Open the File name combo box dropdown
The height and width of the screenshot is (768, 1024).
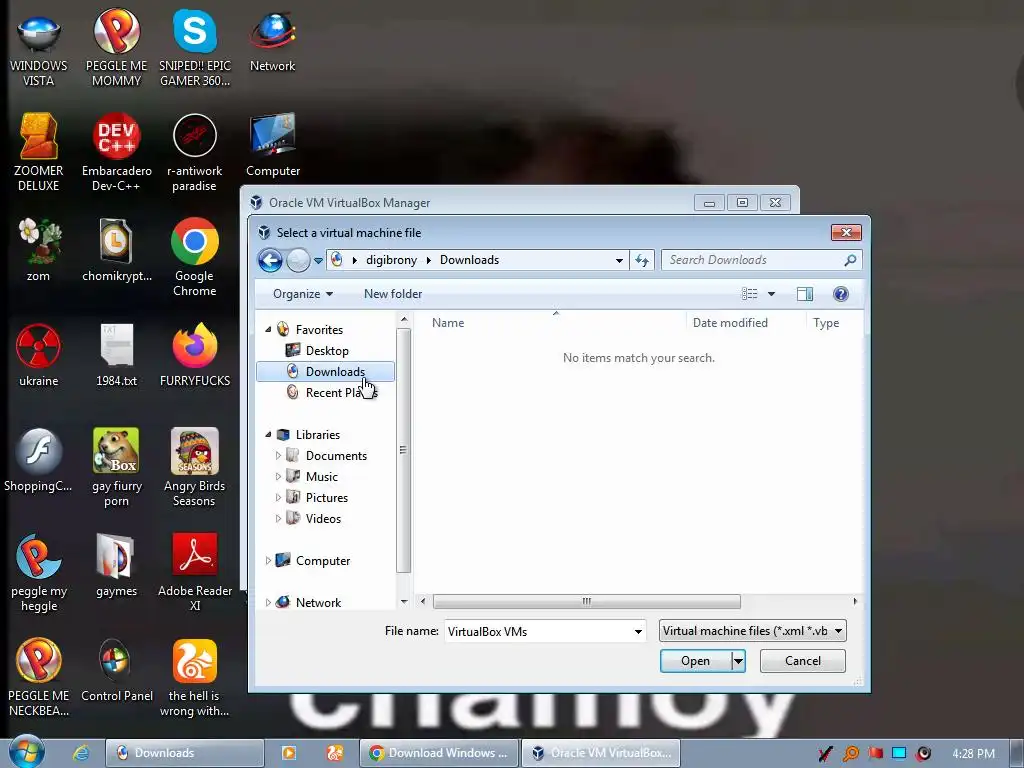[638, 632]
